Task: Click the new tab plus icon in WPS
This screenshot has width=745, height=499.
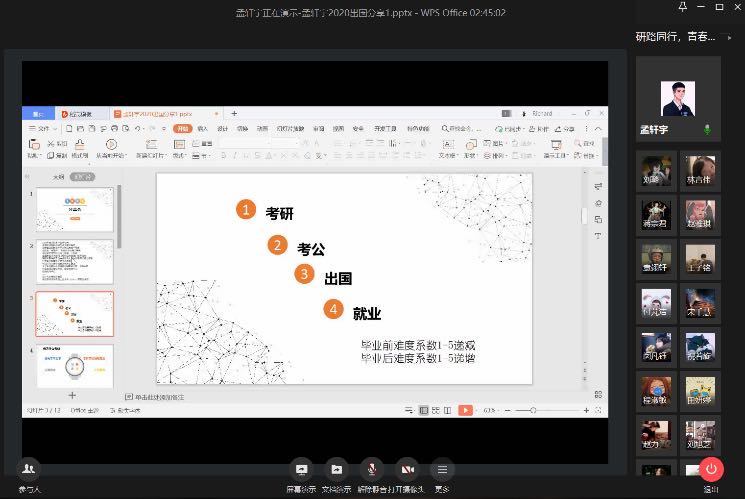Action: (234, 114)
